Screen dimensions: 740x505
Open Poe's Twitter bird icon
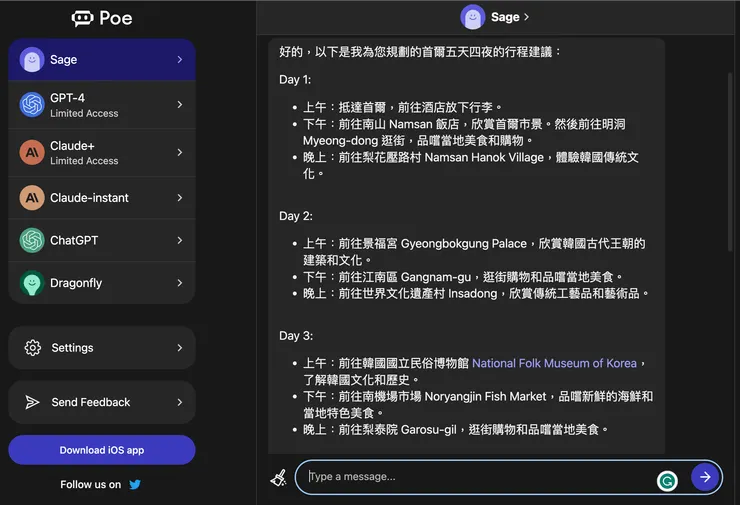click(135, 484)
